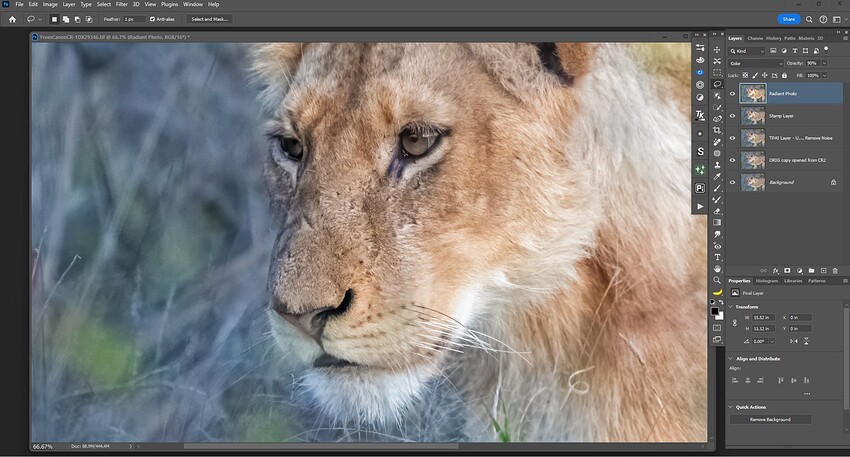Open the Opacity dropdown arrow

(x=825, y=63)
